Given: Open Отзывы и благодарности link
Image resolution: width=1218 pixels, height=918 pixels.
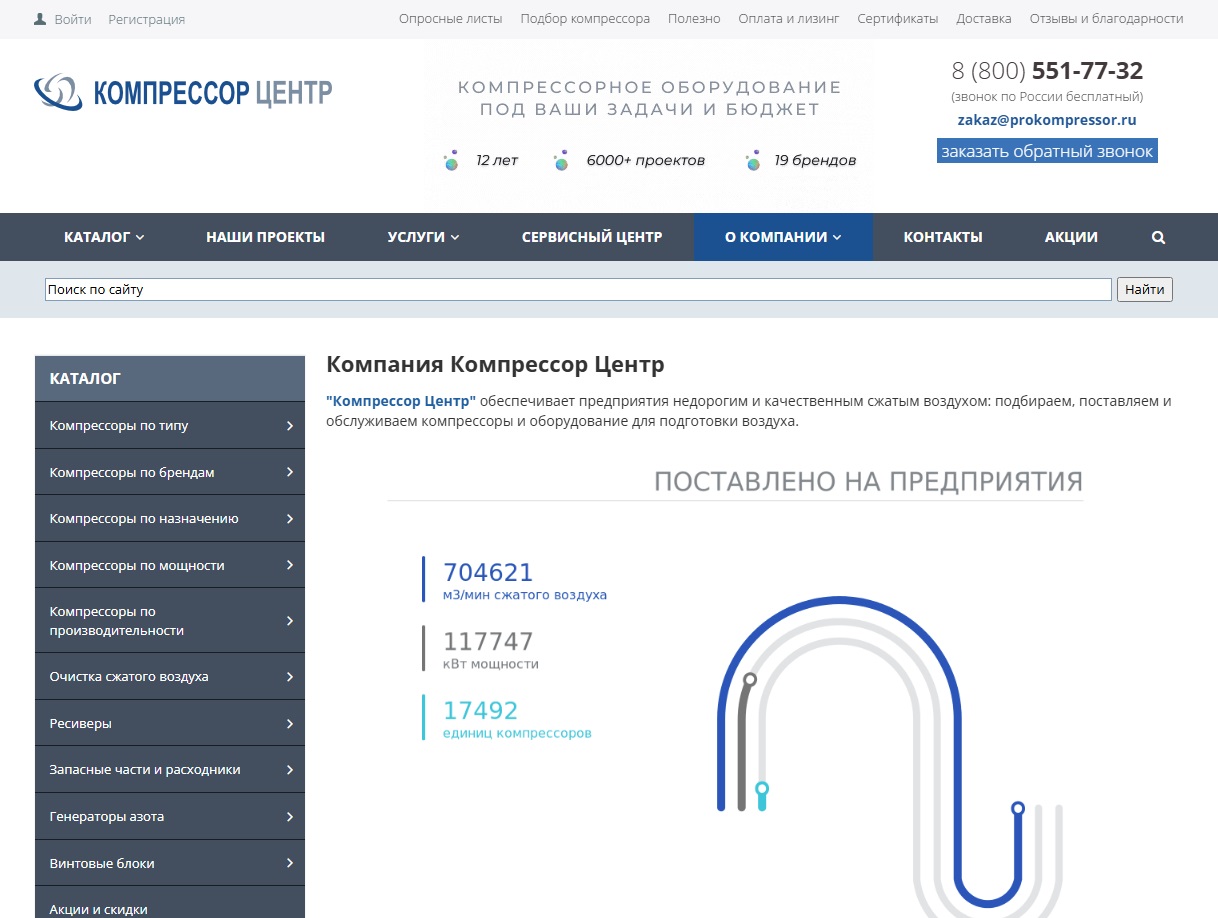Looking at the screenshot, I should pos(1106,19).
